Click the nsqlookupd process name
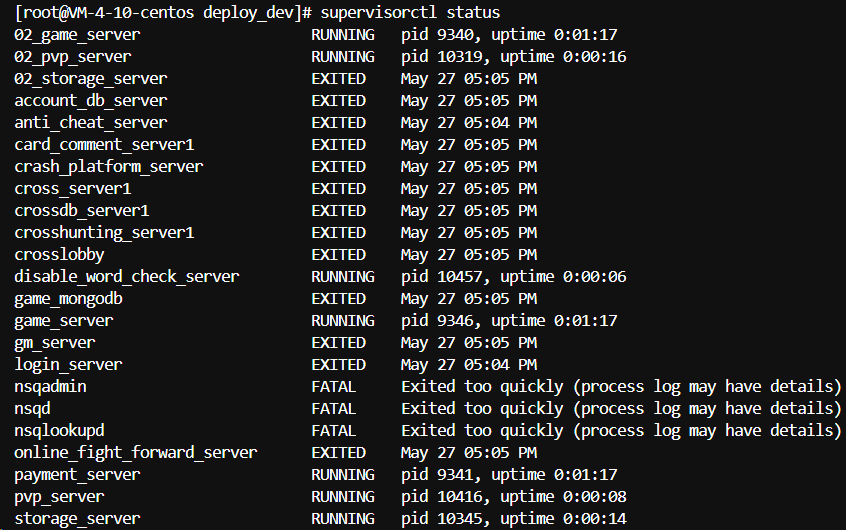The height and width of the screenshot is (530, 846). coord(59,430)
